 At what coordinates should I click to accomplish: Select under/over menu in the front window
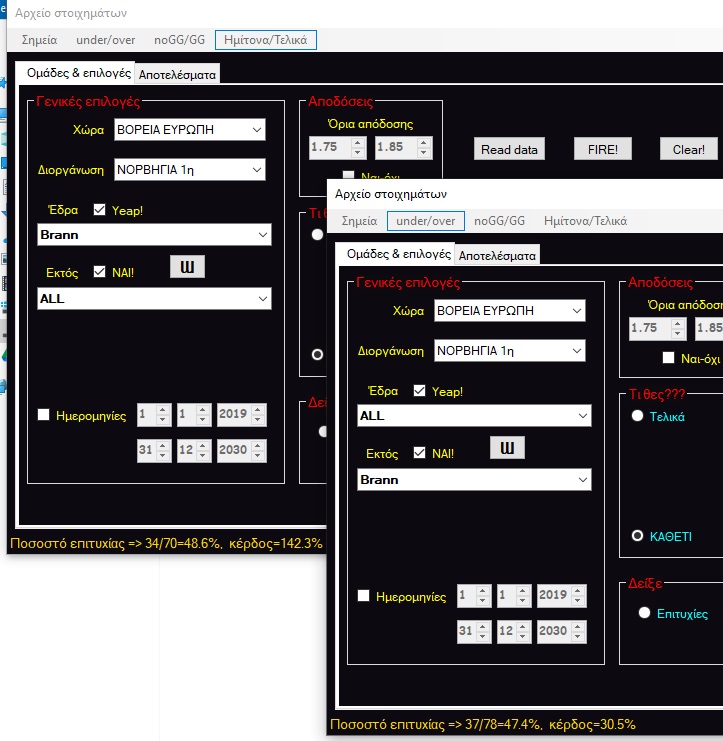coord(425,220)
